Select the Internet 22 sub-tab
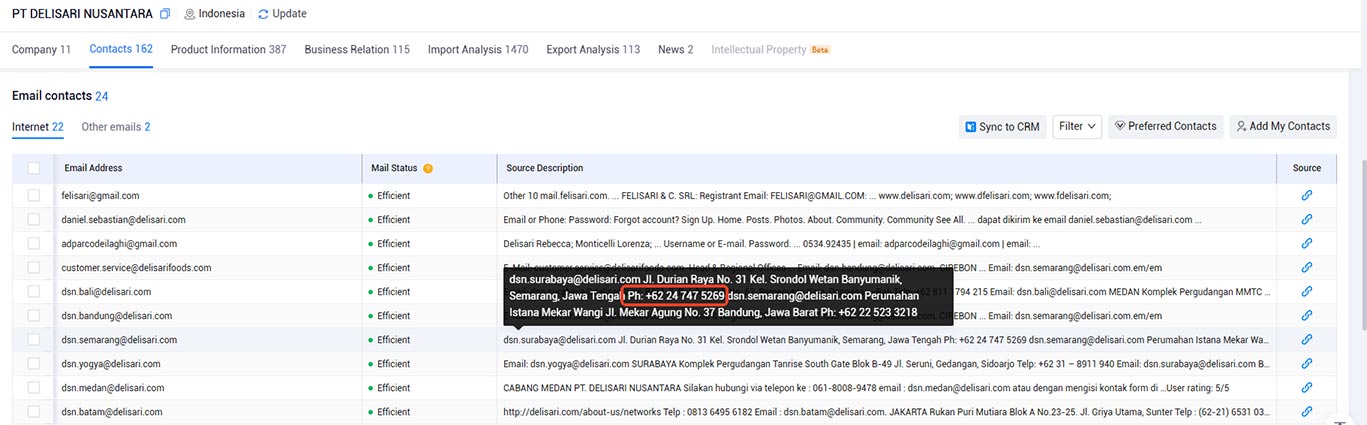The image size is (1367, 425). (x=38, y=127)
